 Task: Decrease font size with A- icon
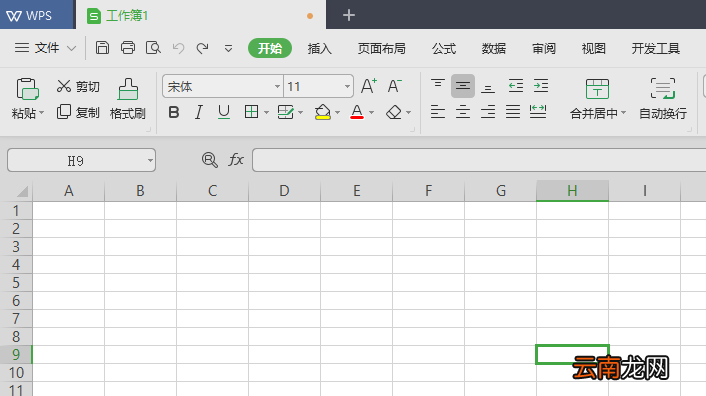[x=394, y=86]
